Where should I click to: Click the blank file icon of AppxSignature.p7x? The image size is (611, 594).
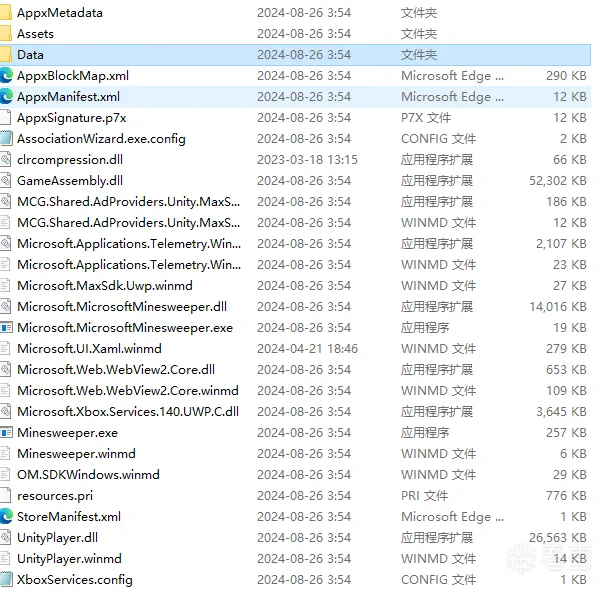point(5,118)
